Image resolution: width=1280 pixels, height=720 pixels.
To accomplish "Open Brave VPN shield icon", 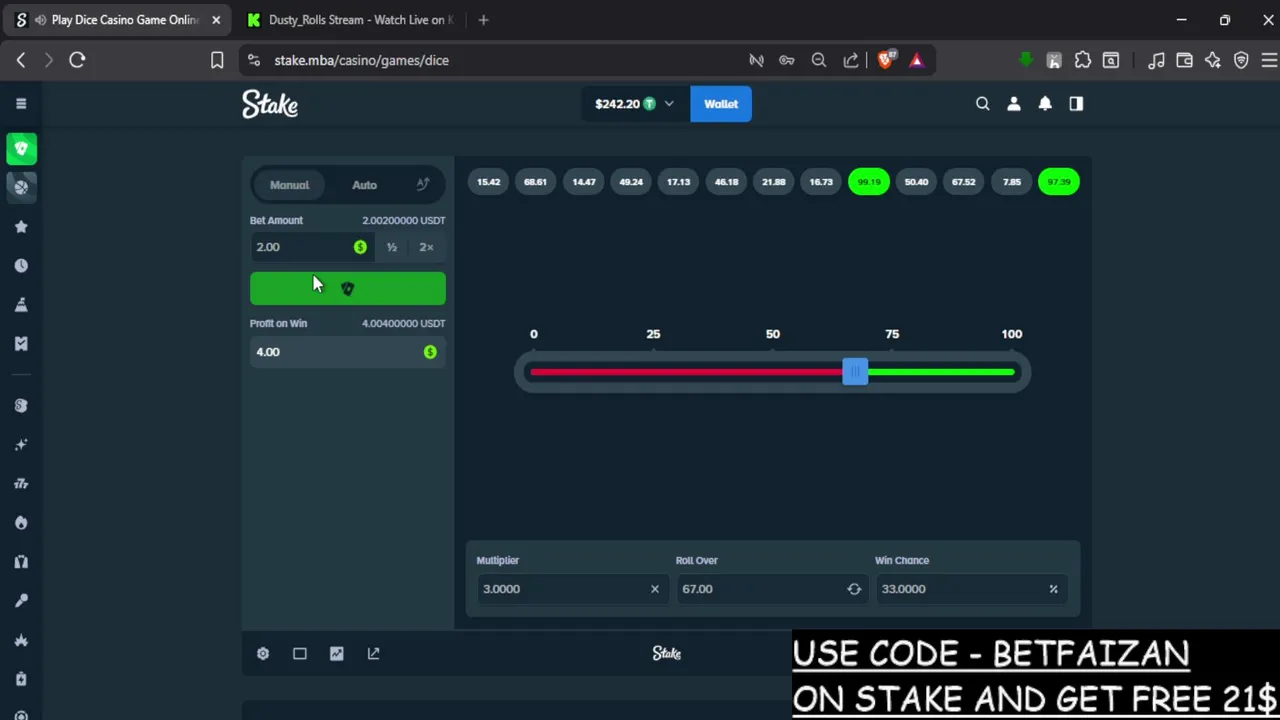I will pos(1241,60).
